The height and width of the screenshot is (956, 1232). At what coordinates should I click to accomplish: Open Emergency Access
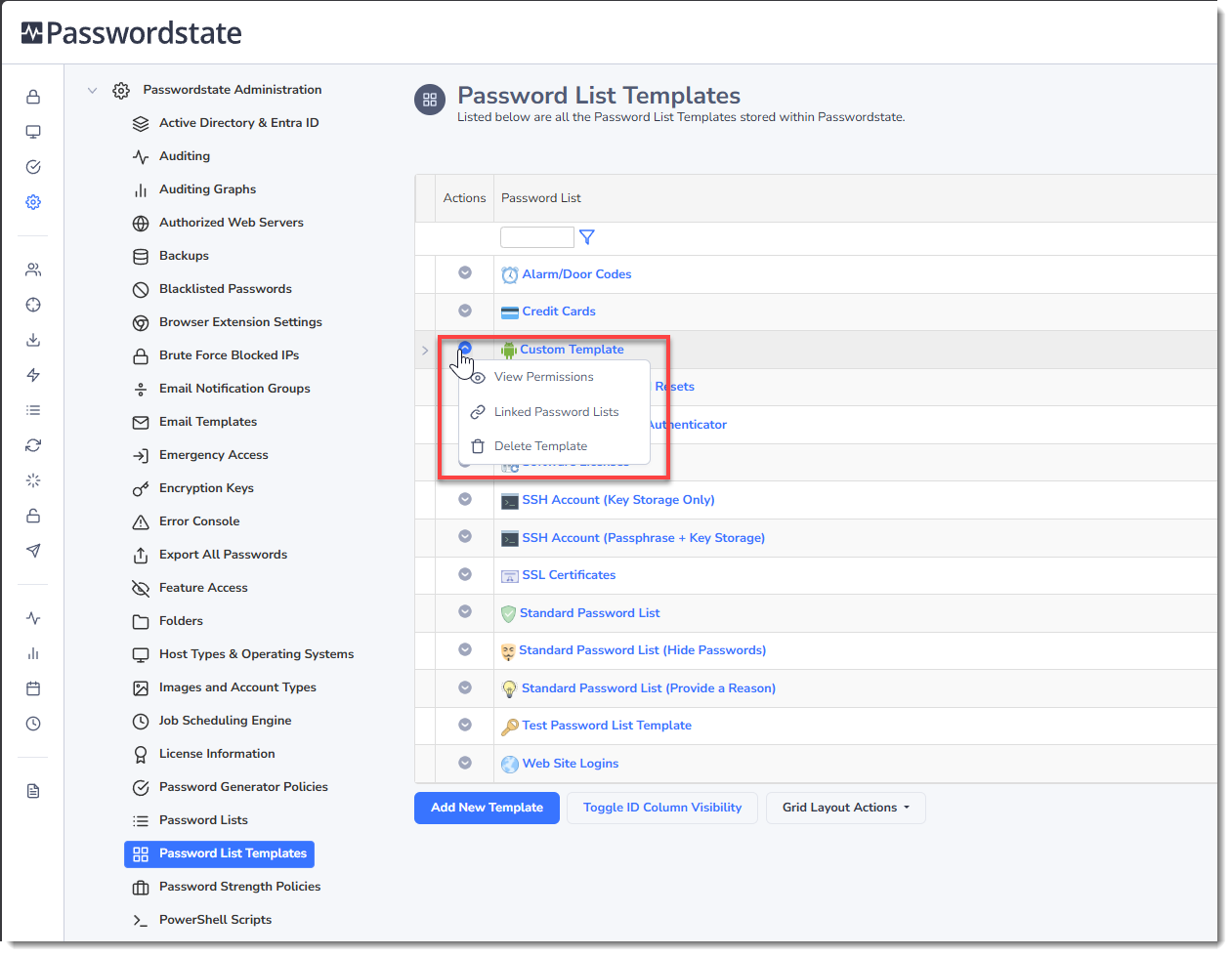[x=214, y=455]
